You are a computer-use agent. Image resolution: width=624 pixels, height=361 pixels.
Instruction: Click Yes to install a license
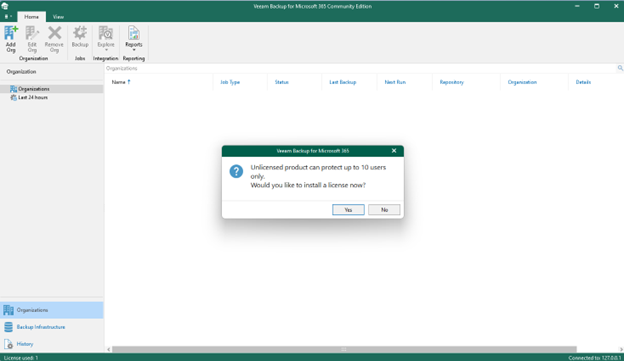coord(348,210)
